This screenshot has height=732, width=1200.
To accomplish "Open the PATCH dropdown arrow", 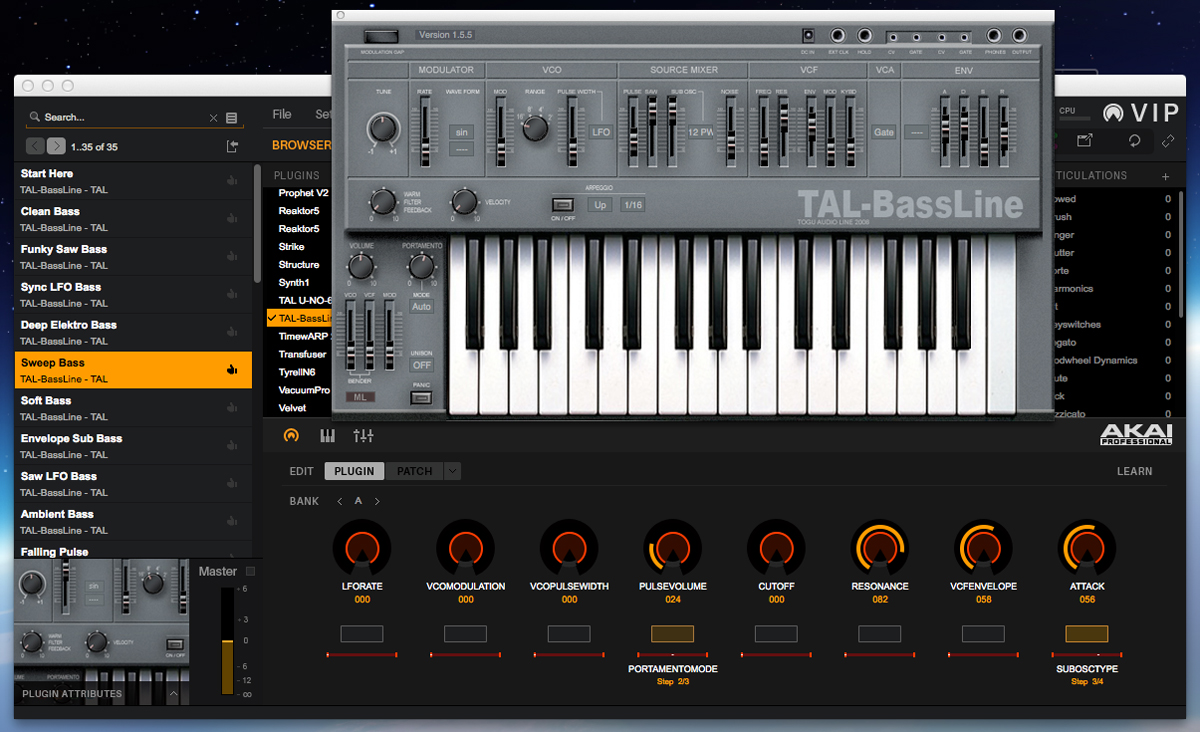I will pos(453,471).
